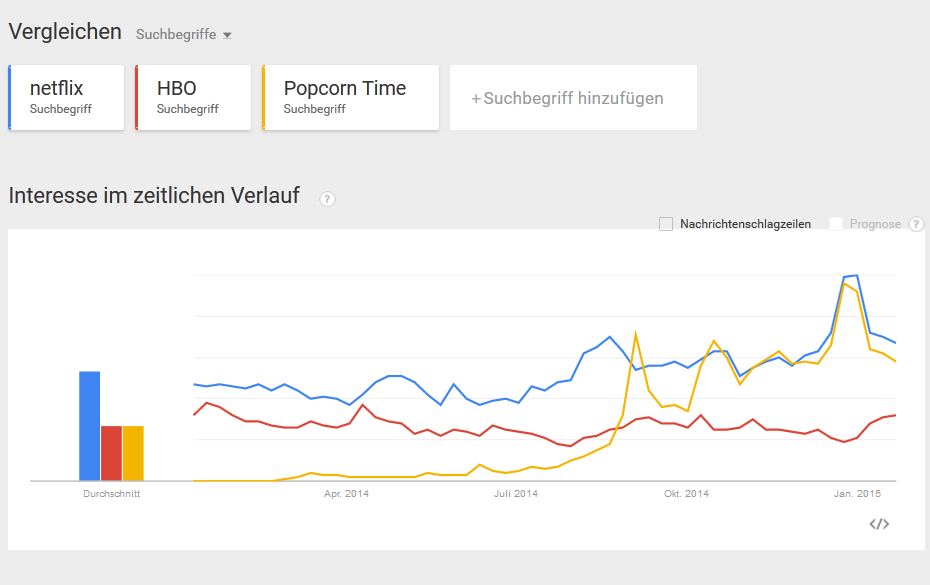Select the Popcorn Time search term card
Viewport: 930px width, 585px height.
click(x=350, y=97)
